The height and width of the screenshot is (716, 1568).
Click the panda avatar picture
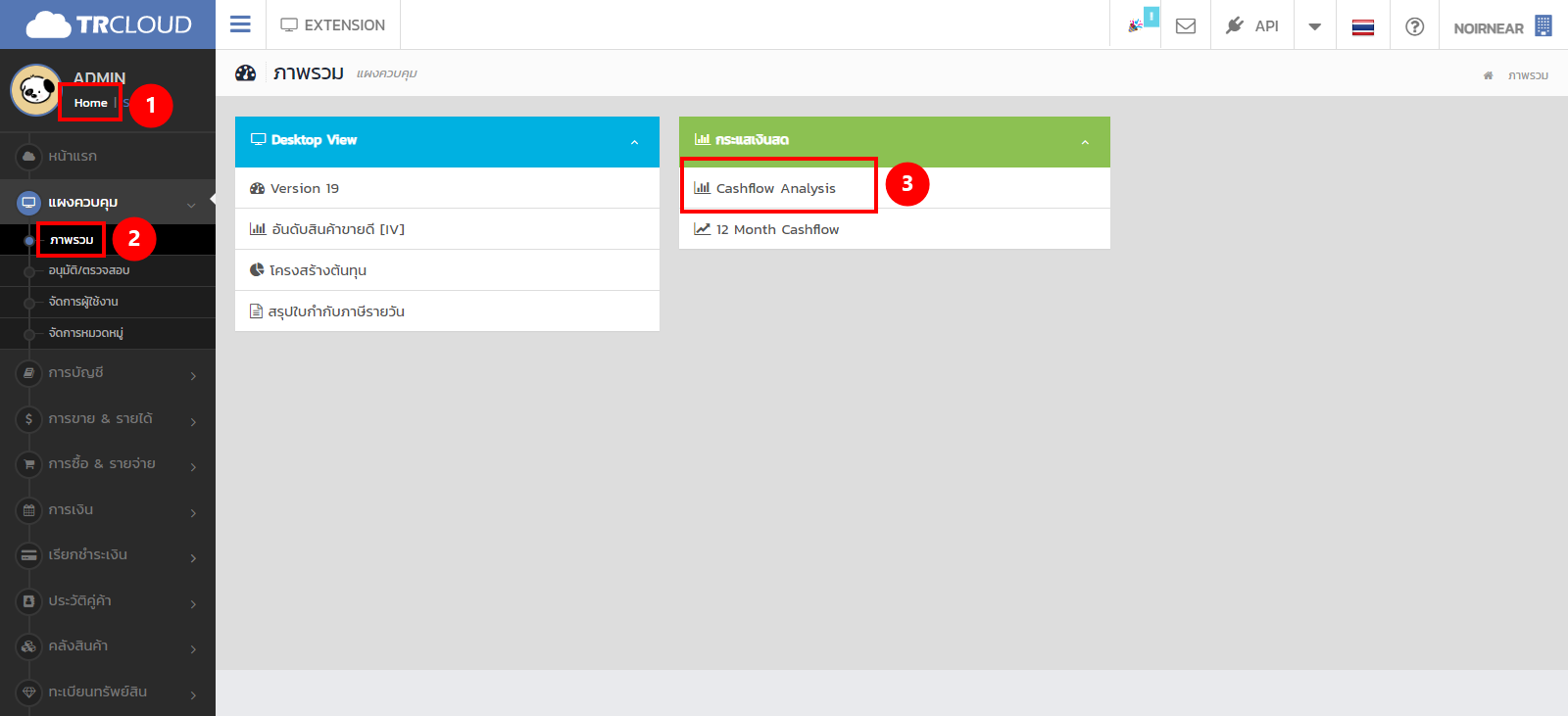pyautogui.click(x=35, y=90)
